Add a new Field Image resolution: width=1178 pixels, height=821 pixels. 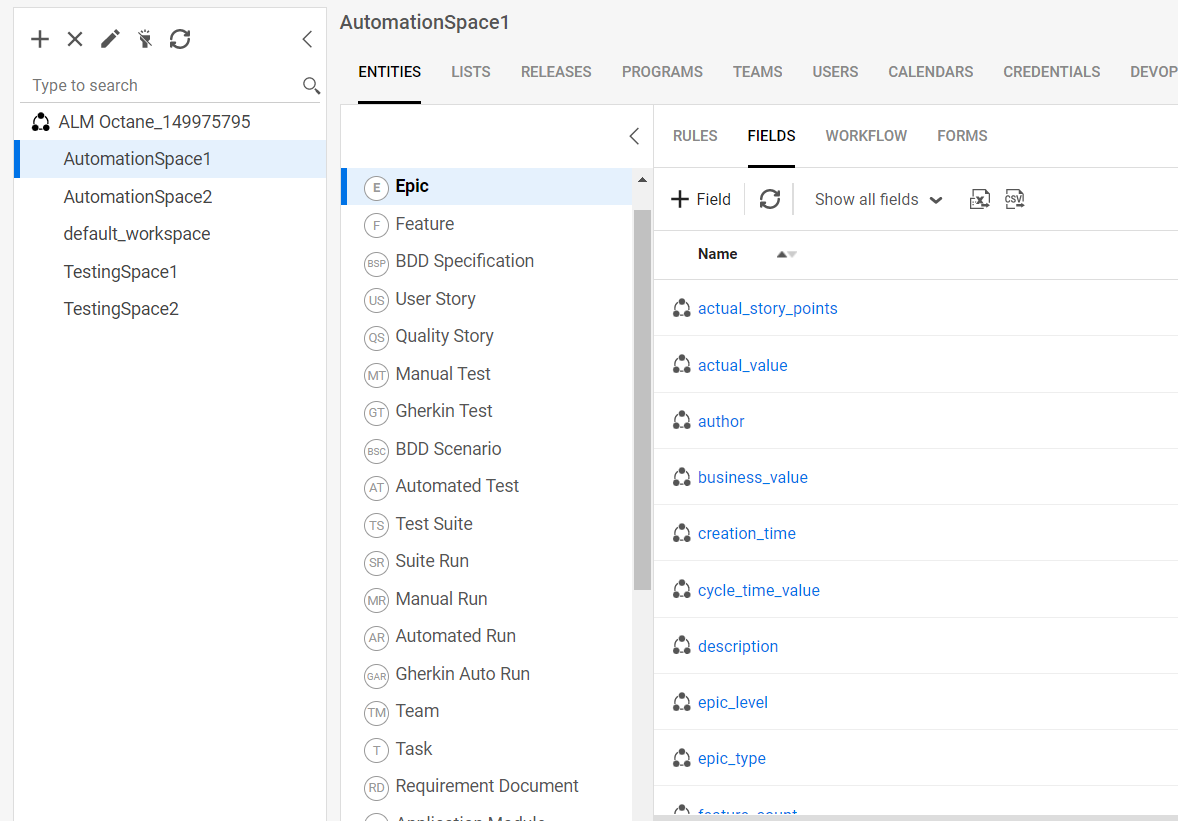(x=701, y=199)
